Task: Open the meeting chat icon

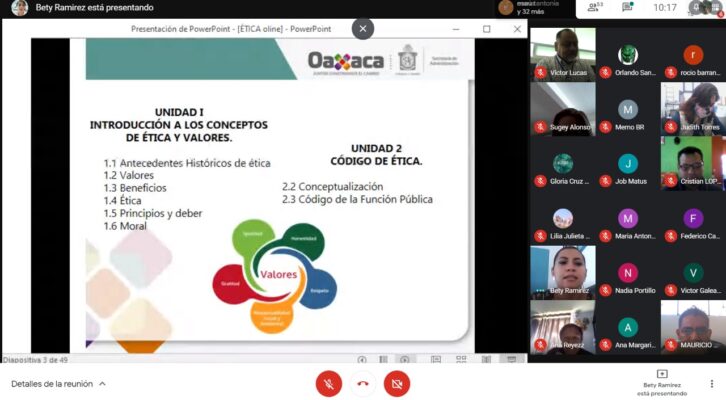Action: coord(627,7)
